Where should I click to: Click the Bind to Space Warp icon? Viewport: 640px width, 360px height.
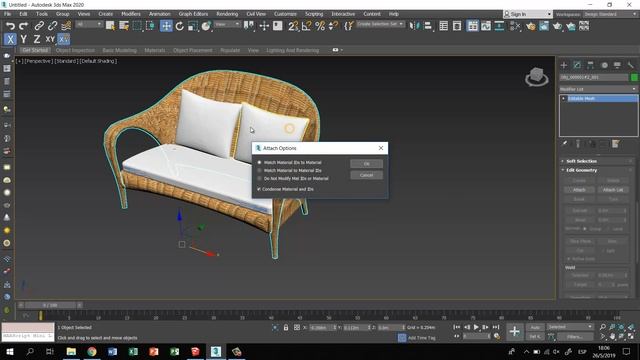tap(66, 26)
